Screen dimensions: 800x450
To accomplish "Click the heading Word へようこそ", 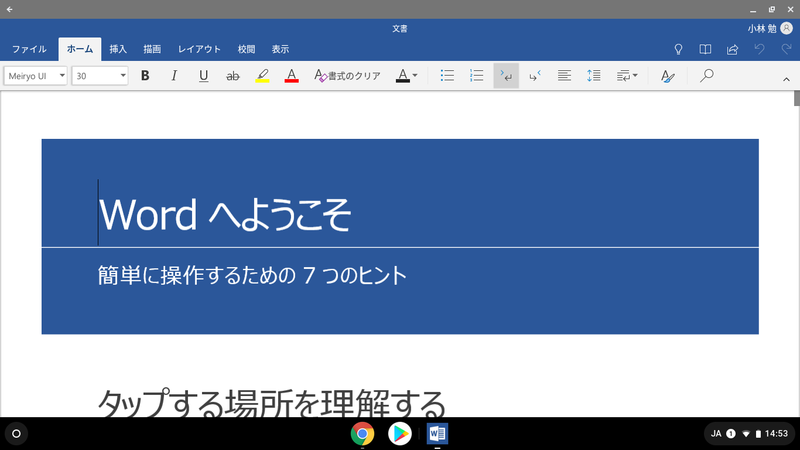I will (224, 214).
